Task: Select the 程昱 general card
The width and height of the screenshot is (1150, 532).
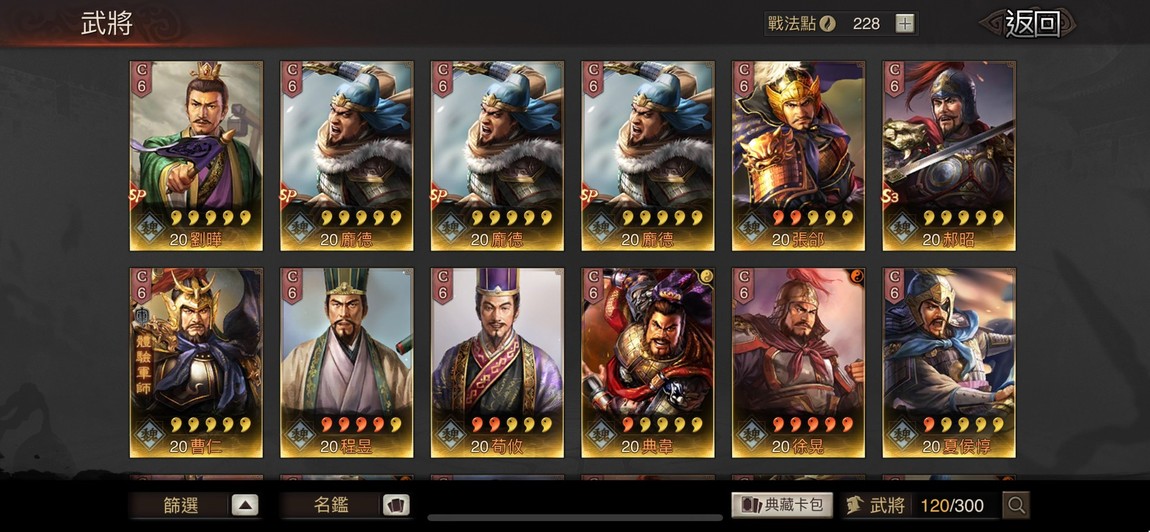Action: (x=346, y=363)
